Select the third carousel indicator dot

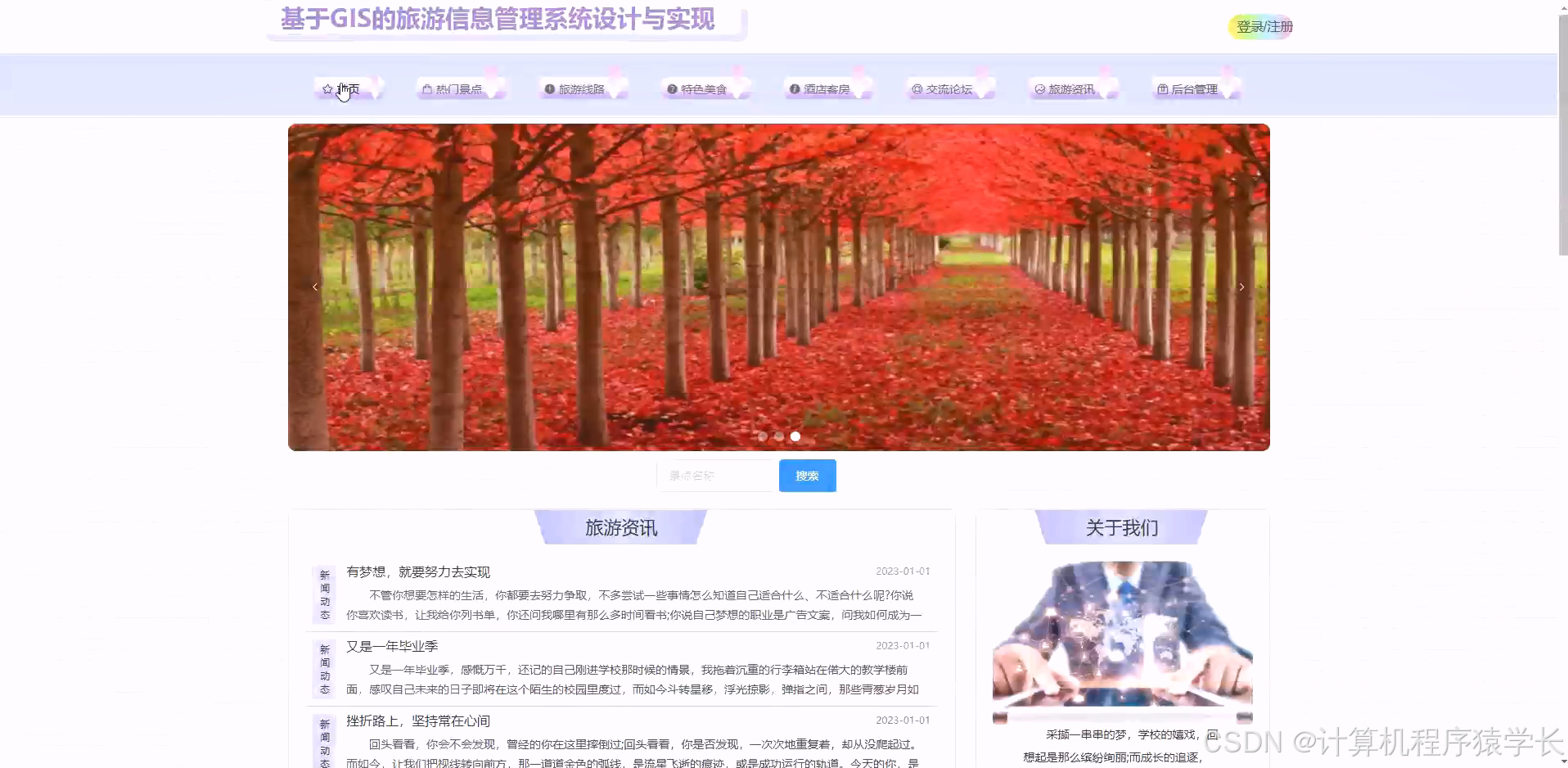(x=795, y=436)
